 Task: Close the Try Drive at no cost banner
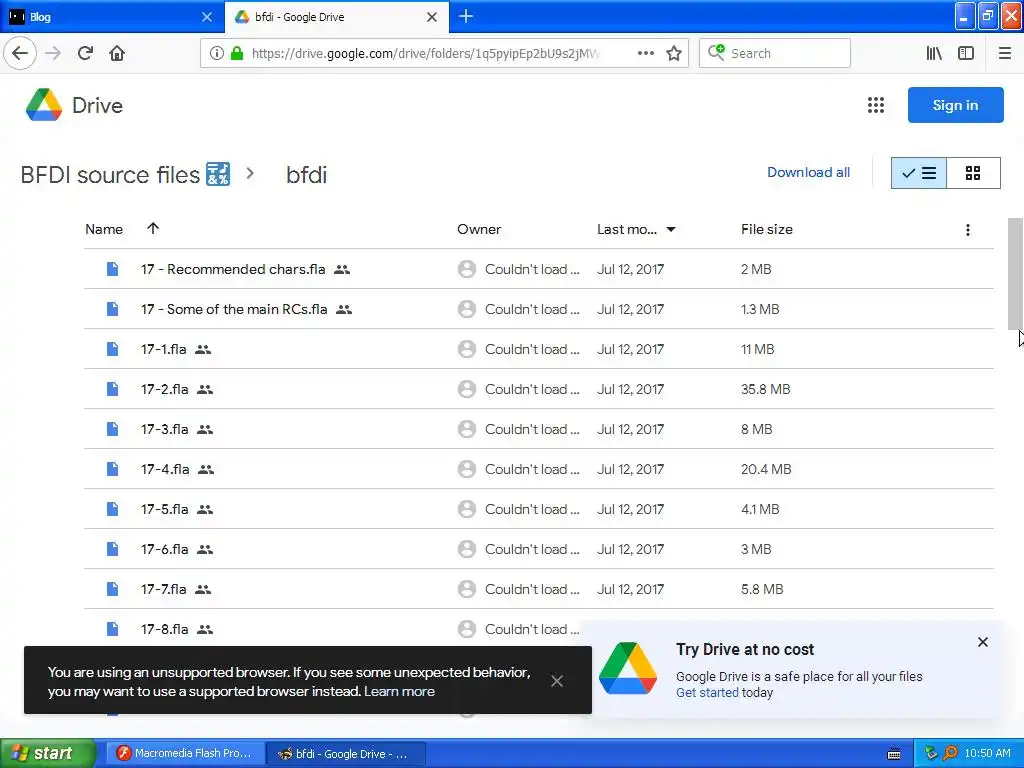point(983,642)
